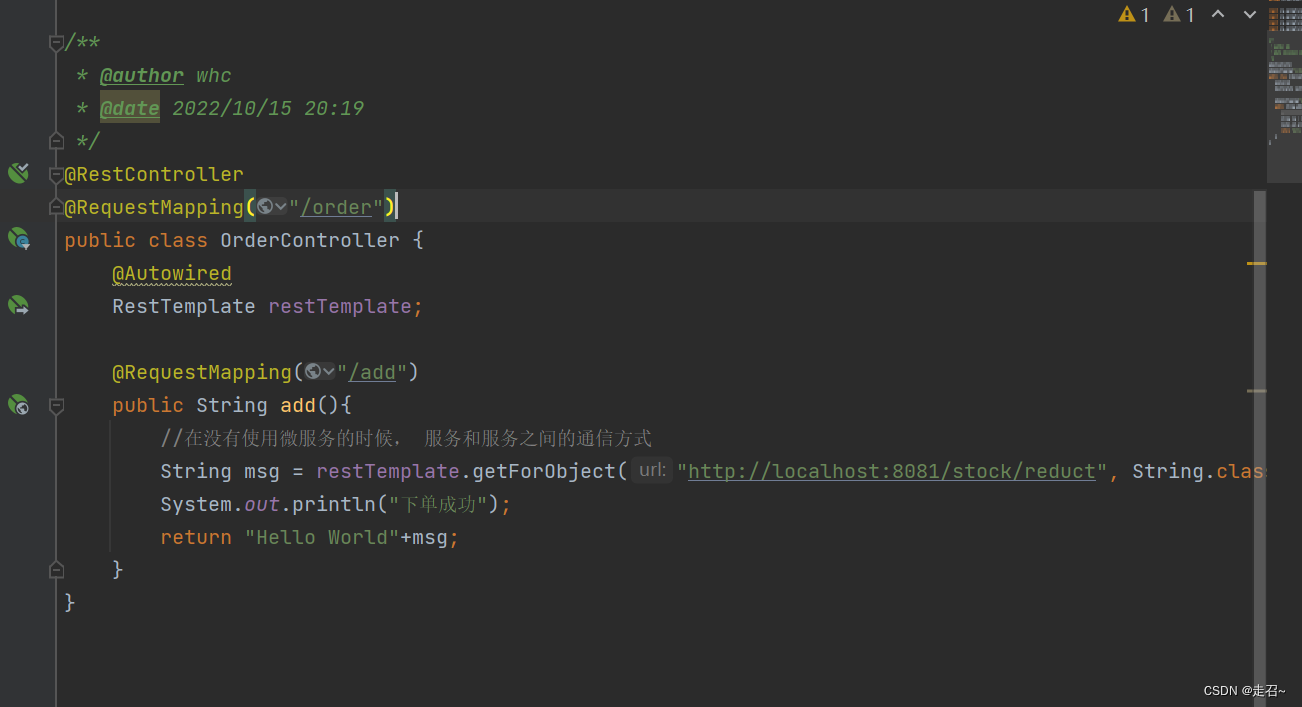The image size is (1302, 707).
Task: Click the OrderController class name
Action: click(310, 240)
